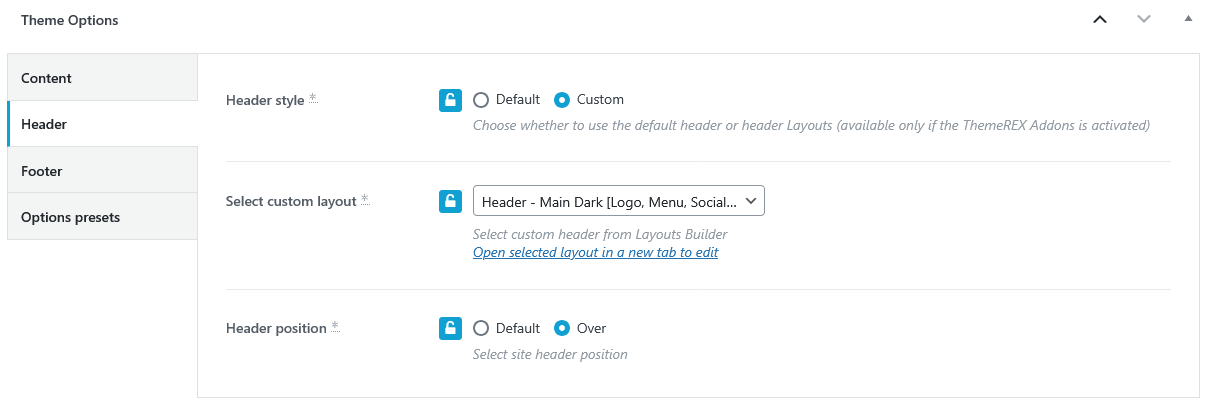Move the Theme Options panel up

coord(1100,20)
